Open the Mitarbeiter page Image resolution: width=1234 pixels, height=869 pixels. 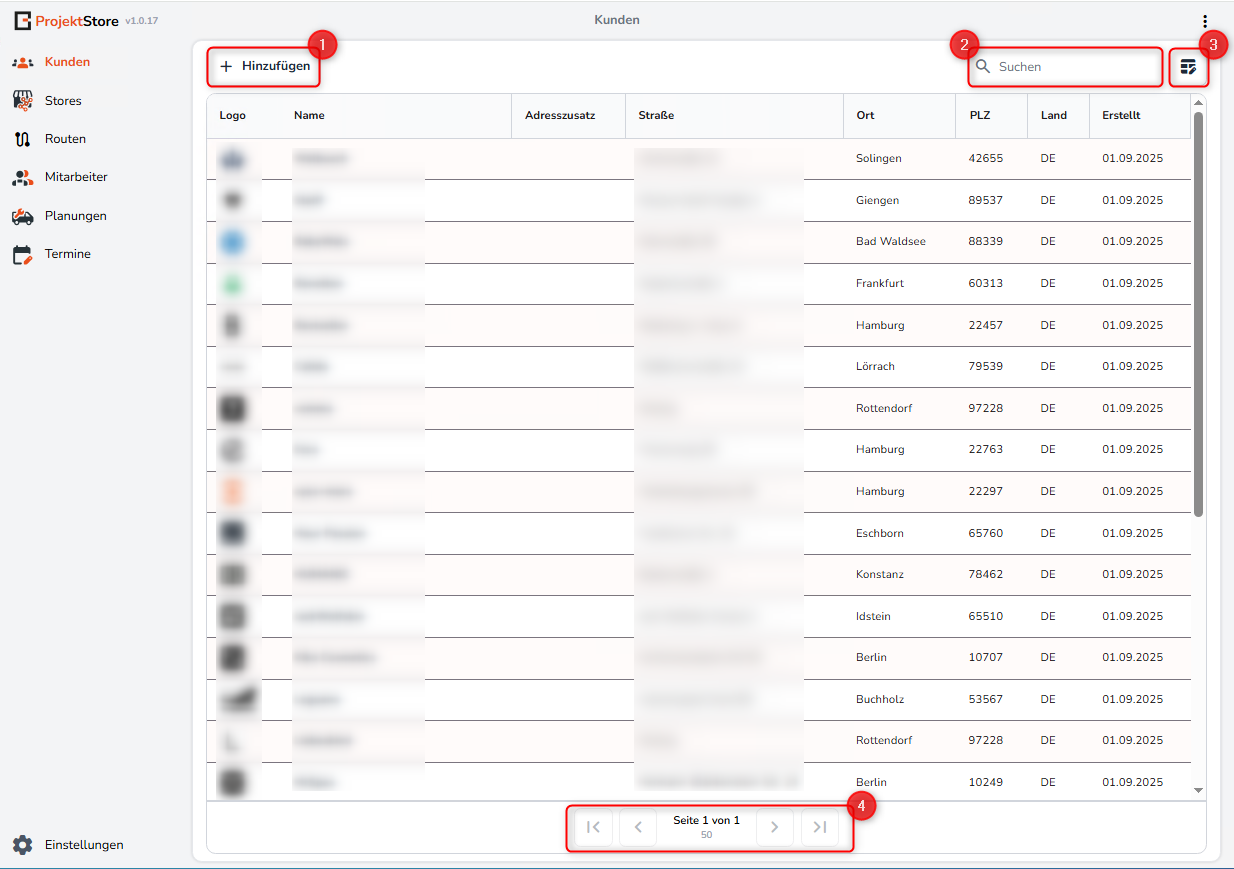(x=75, y=177)
